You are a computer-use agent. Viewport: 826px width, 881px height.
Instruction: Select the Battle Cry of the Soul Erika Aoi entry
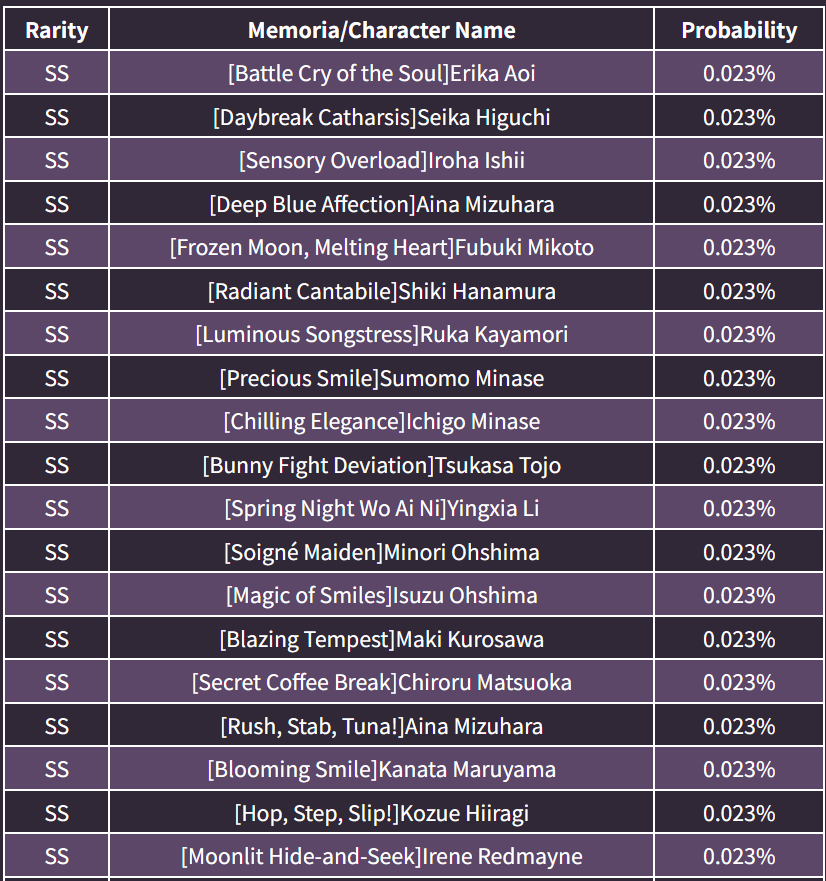(381, 73)
